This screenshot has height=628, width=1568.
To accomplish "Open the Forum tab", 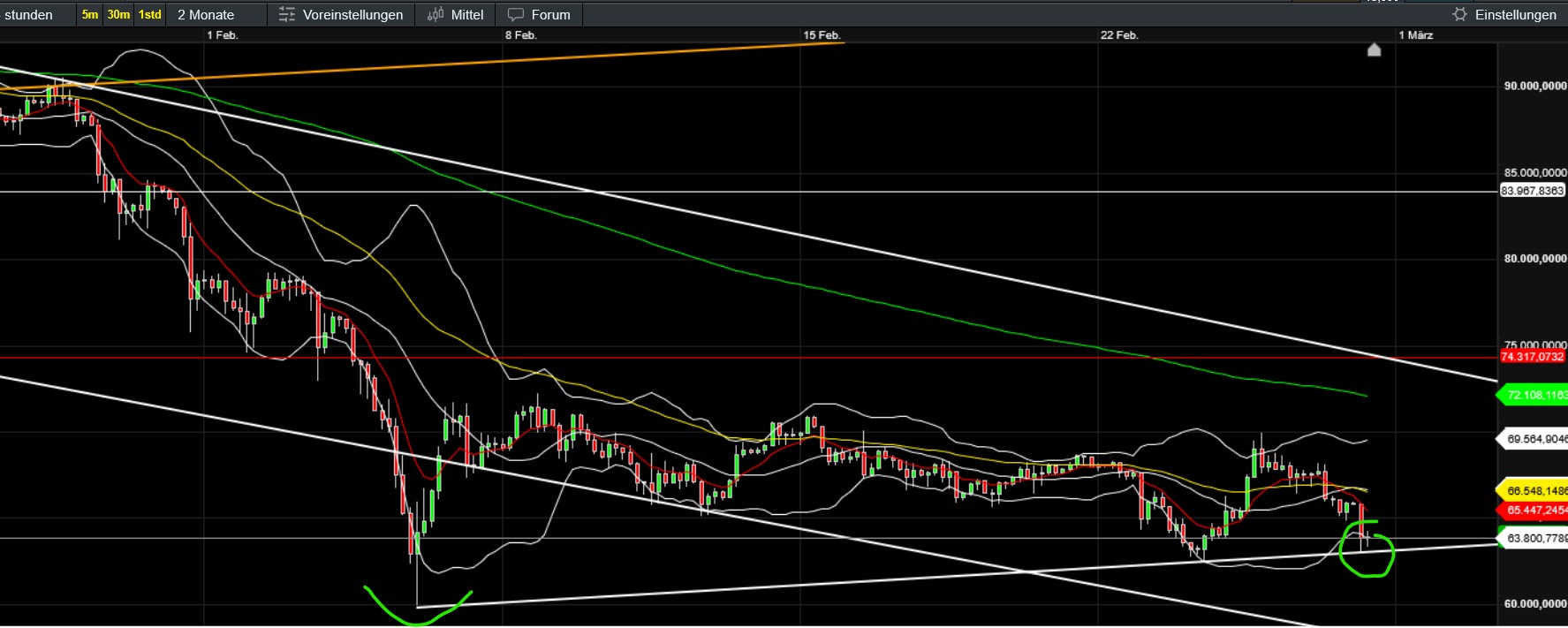I will click(550, 14).
